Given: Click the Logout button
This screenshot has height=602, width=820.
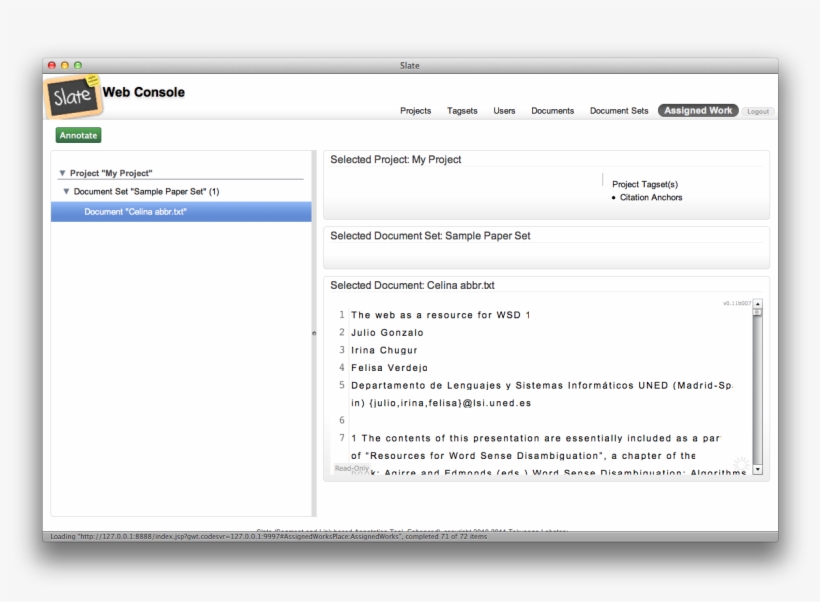Looking at the screenshot, I should 758,111.
